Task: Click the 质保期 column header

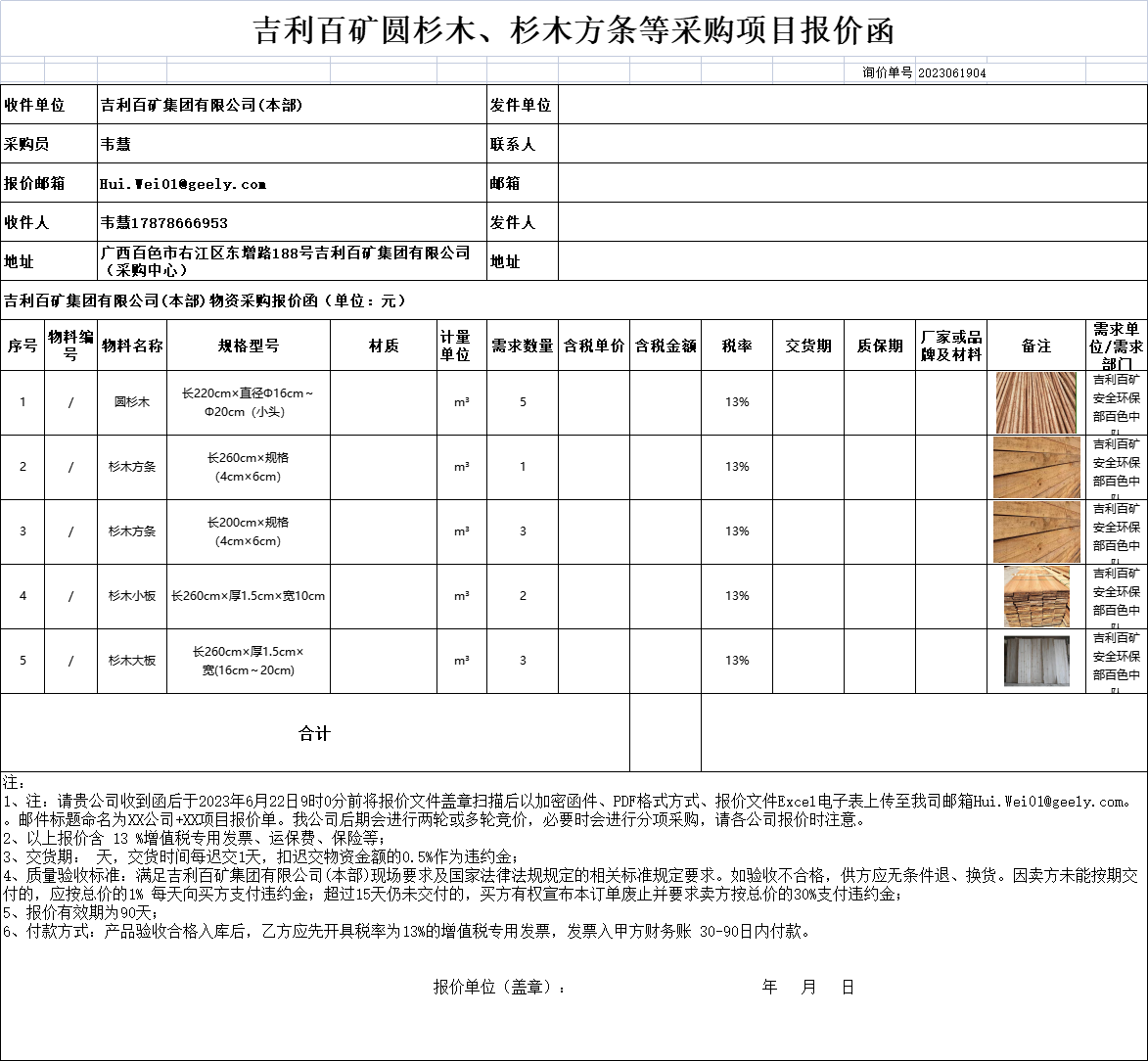Action: click(x=880, y=346)
